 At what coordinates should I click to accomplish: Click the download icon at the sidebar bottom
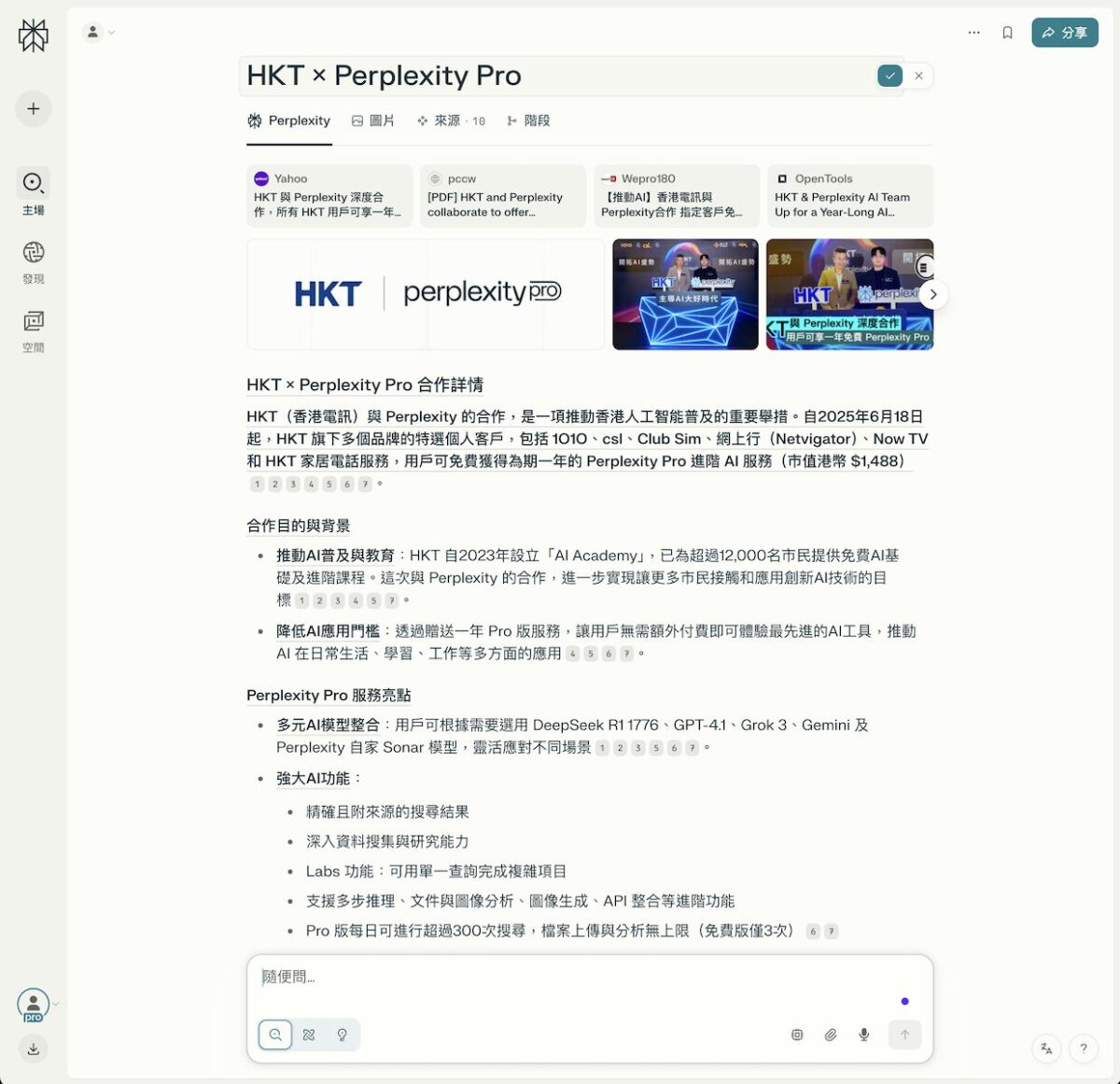(33, 1049)
